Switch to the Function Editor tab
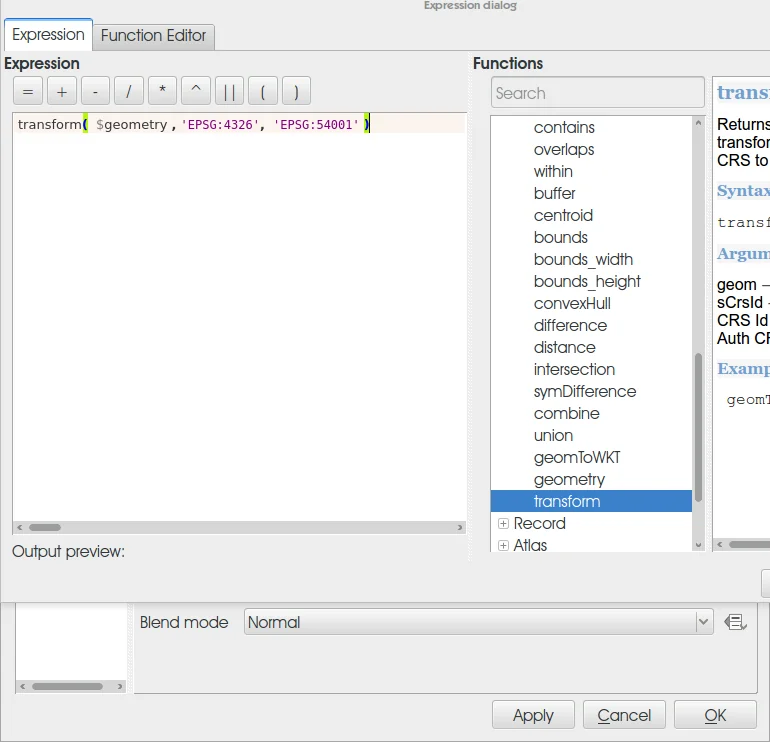 pyautogui.click(x=153, y=35)
